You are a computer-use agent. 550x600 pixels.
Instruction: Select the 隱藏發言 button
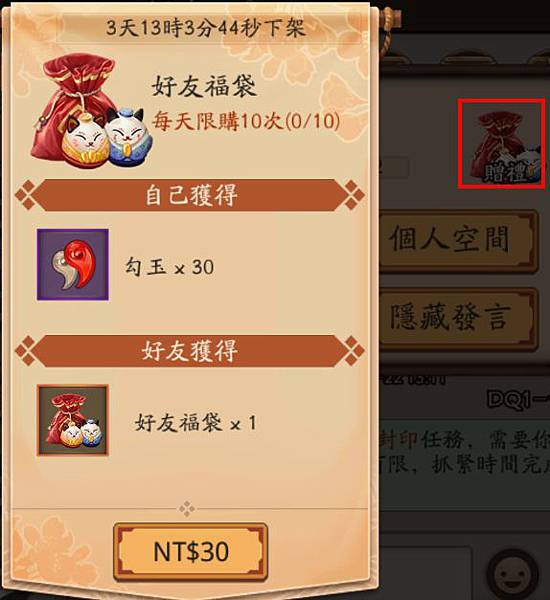pos(459,318)
